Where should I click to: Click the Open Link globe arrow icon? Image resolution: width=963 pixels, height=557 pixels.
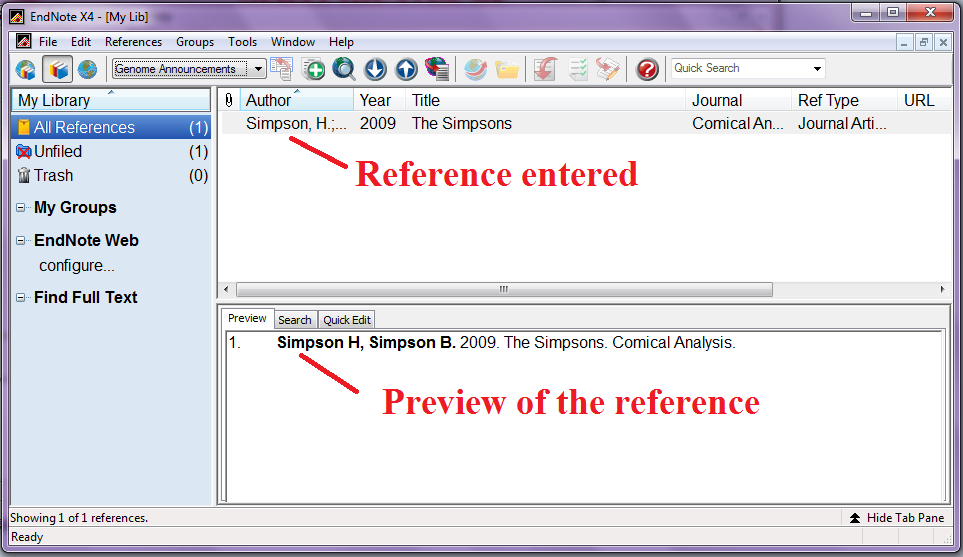(475, 69)
